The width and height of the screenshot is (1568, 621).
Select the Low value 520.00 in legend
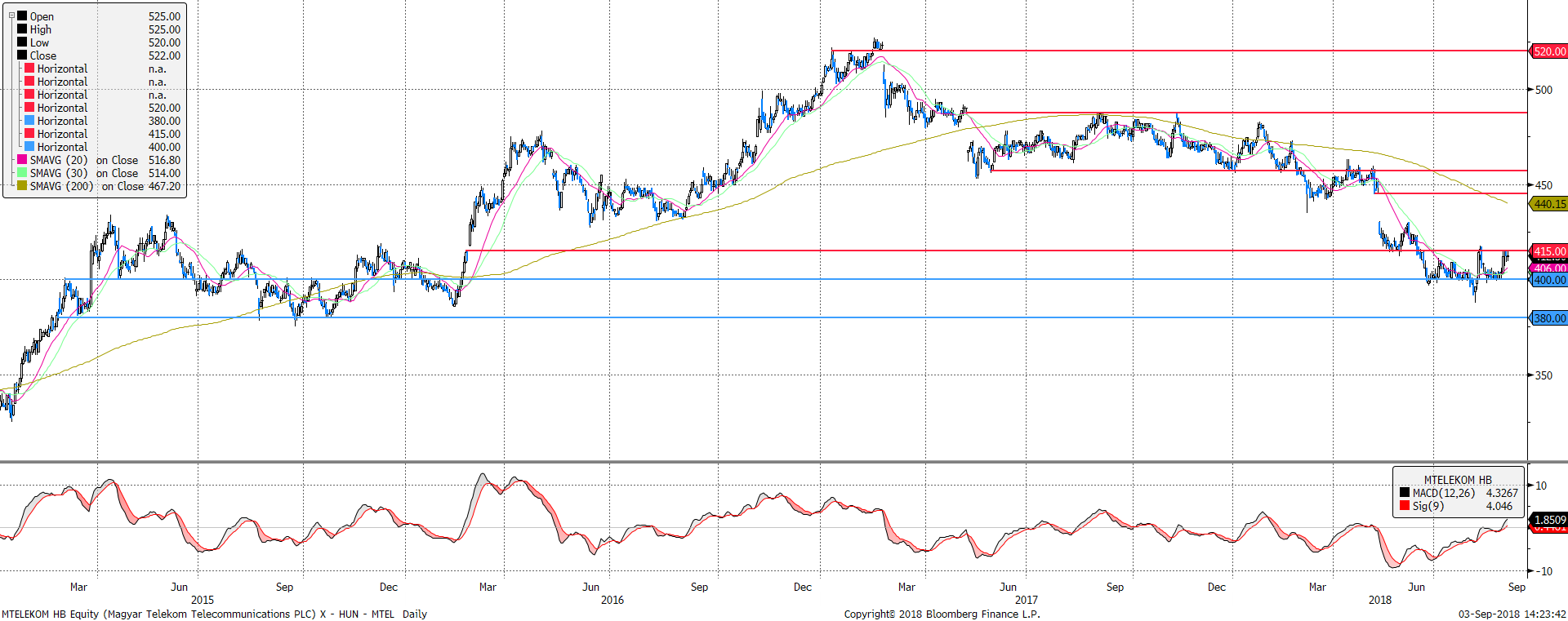(164, 42)
